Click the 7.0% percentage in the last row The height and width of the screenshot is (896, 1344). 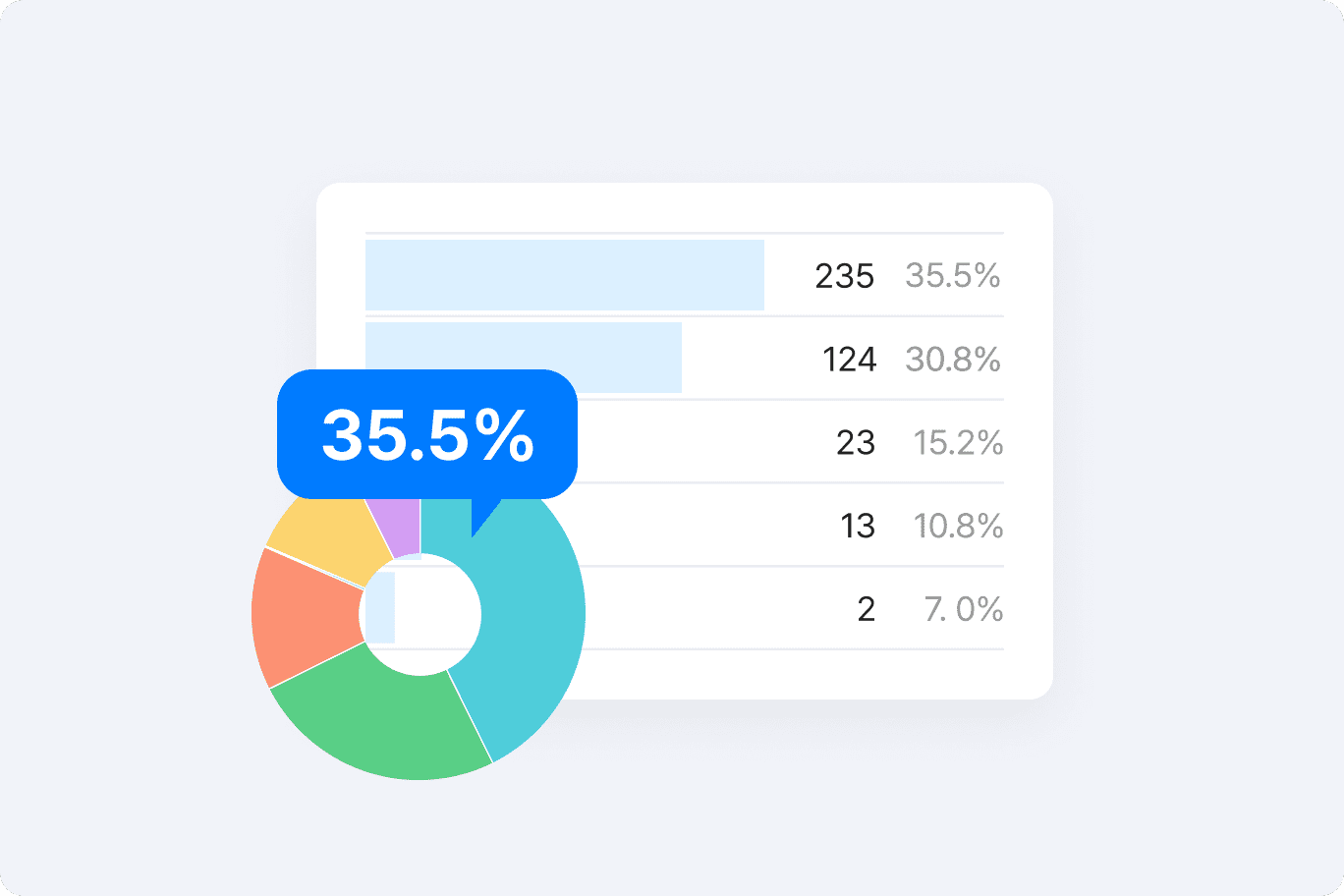click(963, 610)
